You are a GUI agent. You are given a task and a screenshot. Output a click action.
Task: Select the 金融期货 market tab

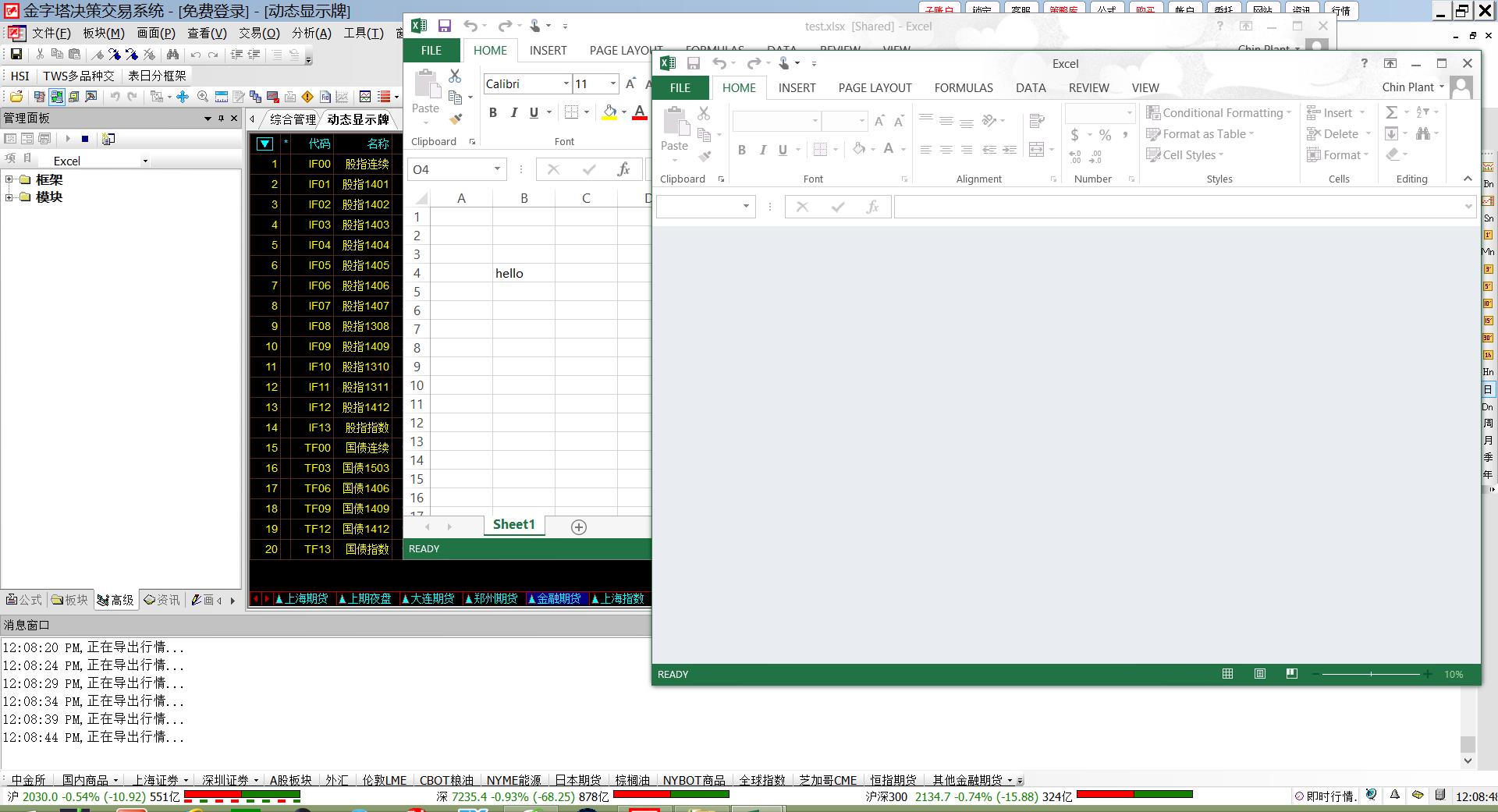[x=555, y=598]
